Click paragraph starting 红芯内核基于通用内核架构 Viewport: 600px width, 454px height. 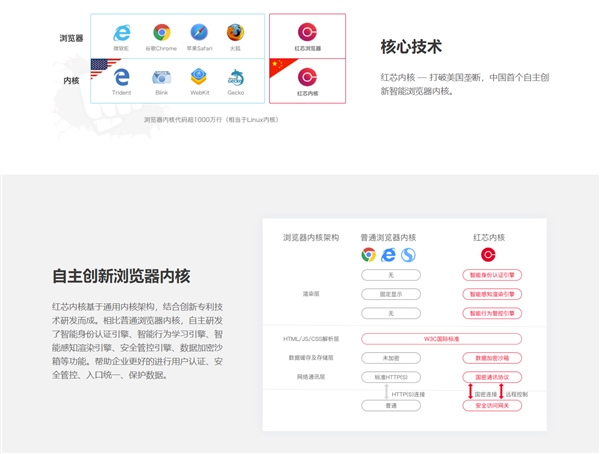click(x=137, y=341)
